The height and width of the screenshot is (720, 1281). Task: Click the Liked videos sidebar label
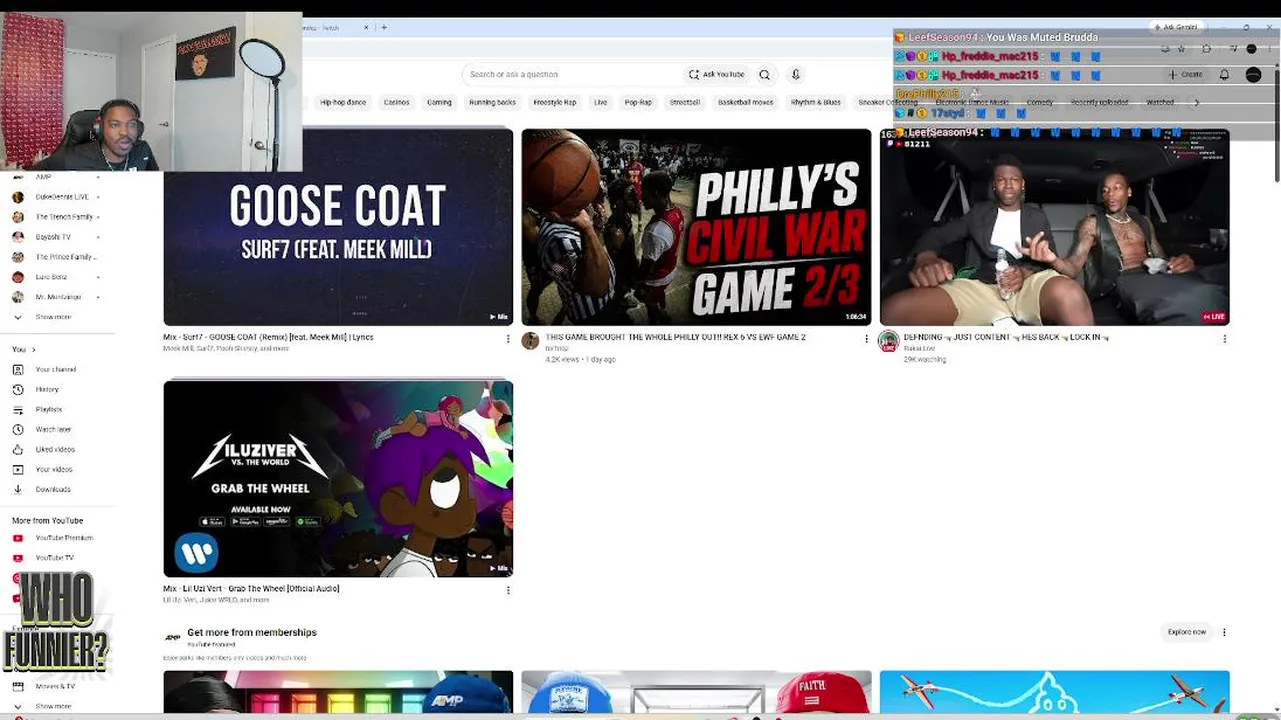tap(55, 449)
